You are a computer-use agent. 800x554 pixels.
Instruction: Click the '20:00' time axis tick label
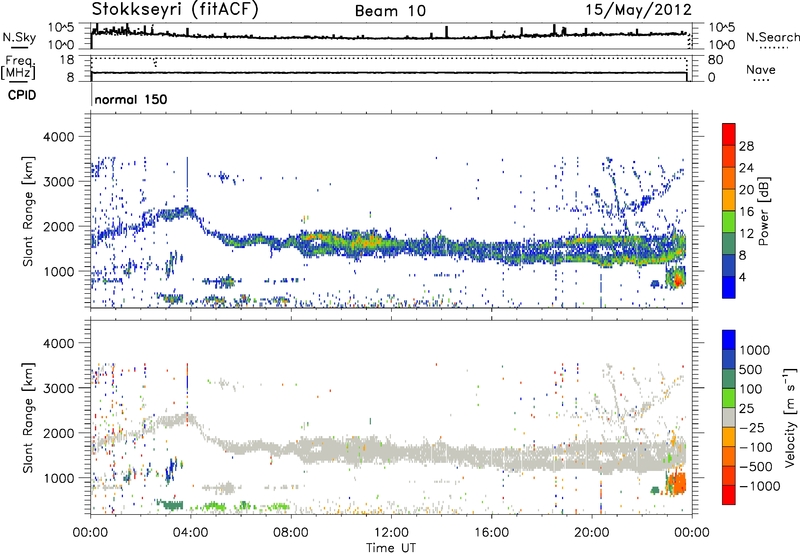point(591,533)
